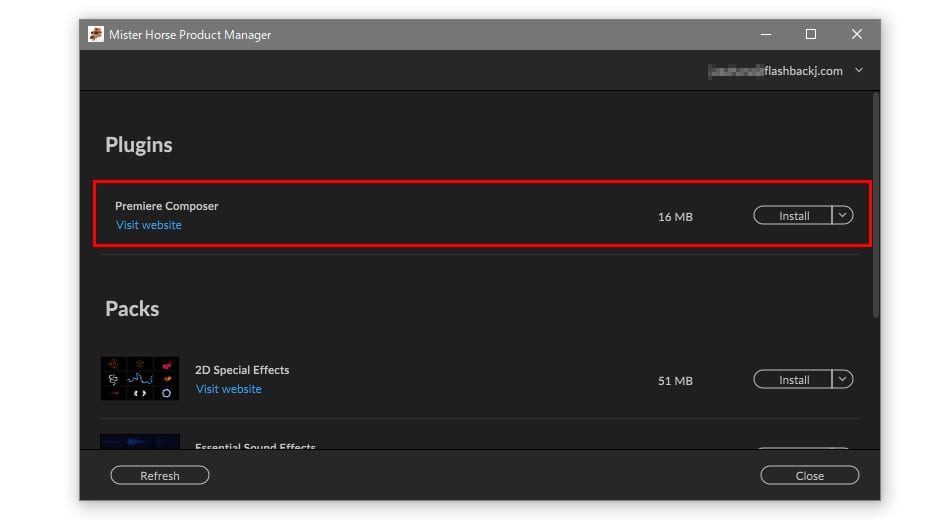Minimize the Product Manager window

click(765, 35)
